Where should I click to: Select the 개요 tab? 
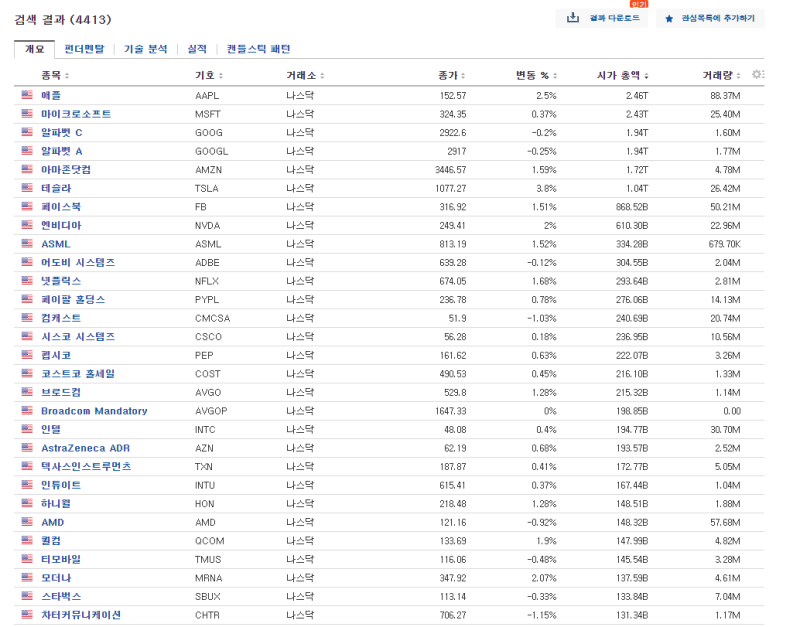(x=35, y=49)
